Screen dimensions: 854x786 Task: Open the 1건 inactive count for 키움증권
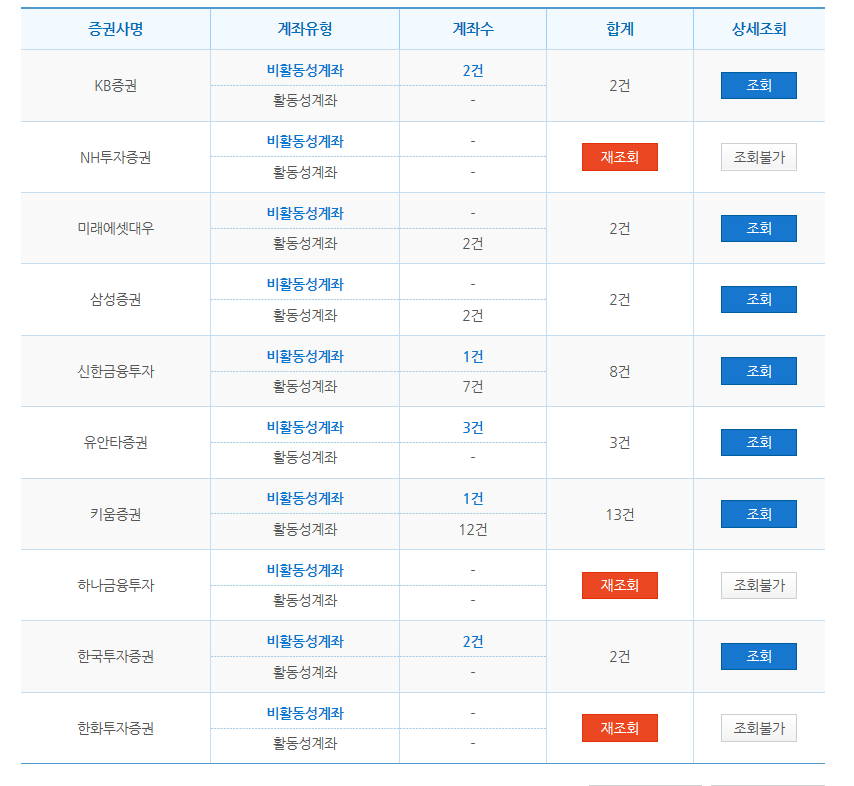(472, 497)
